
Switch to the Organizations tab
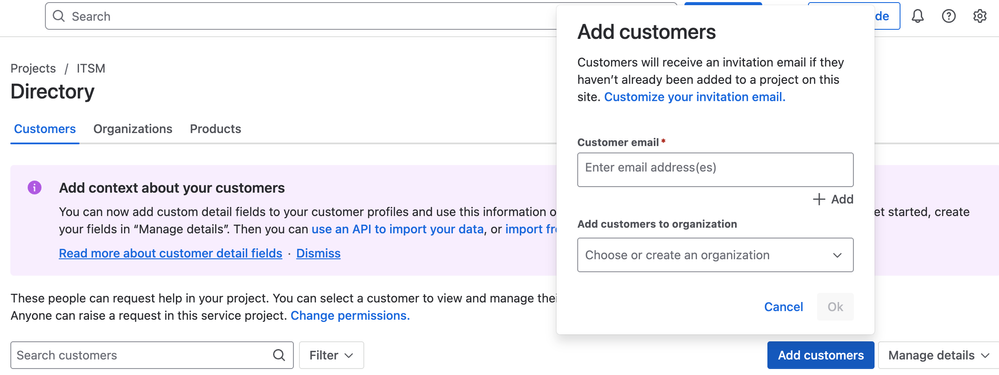[133, 129]
